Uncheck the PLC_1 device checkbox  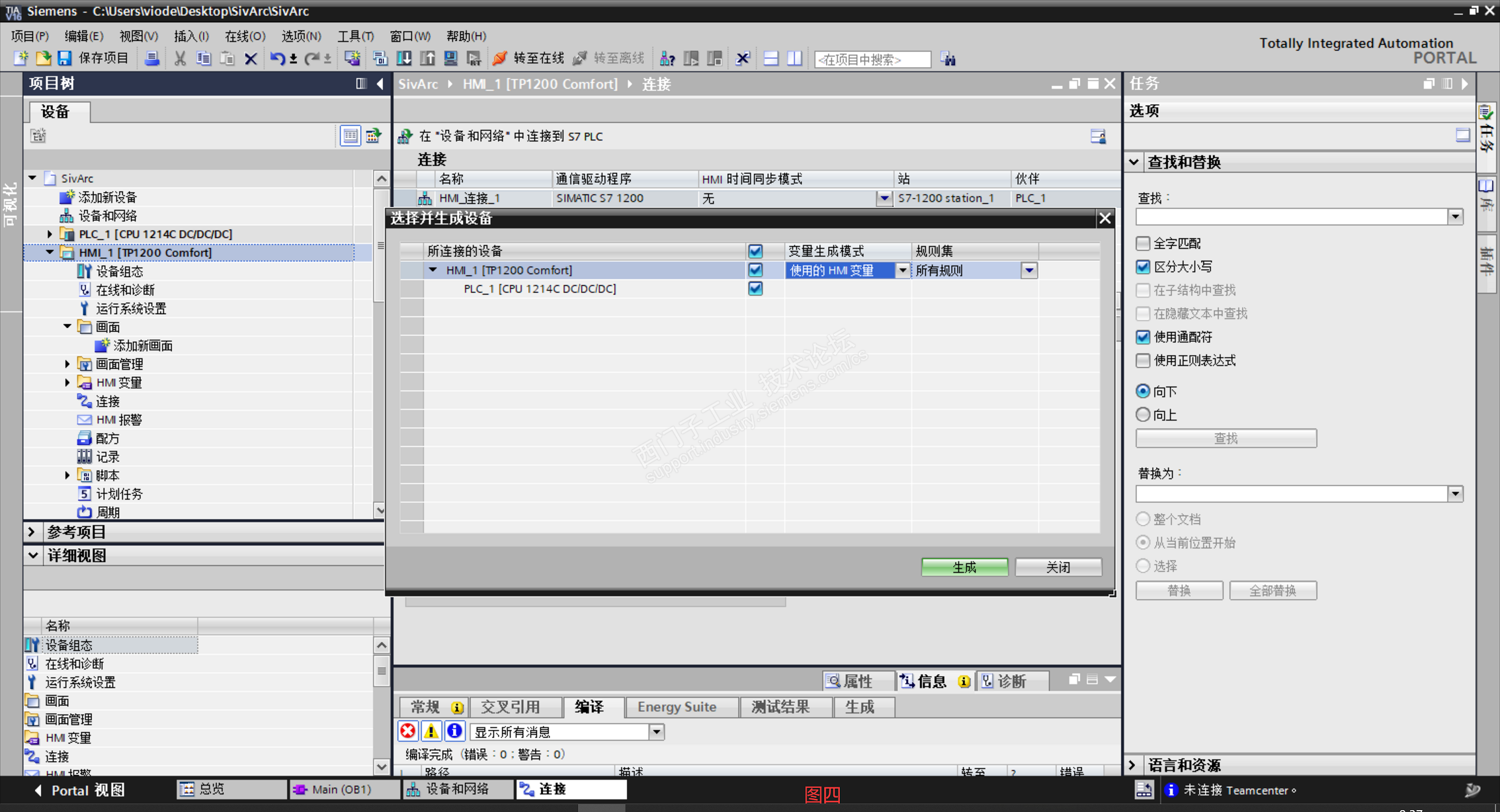tap(755, 288)
